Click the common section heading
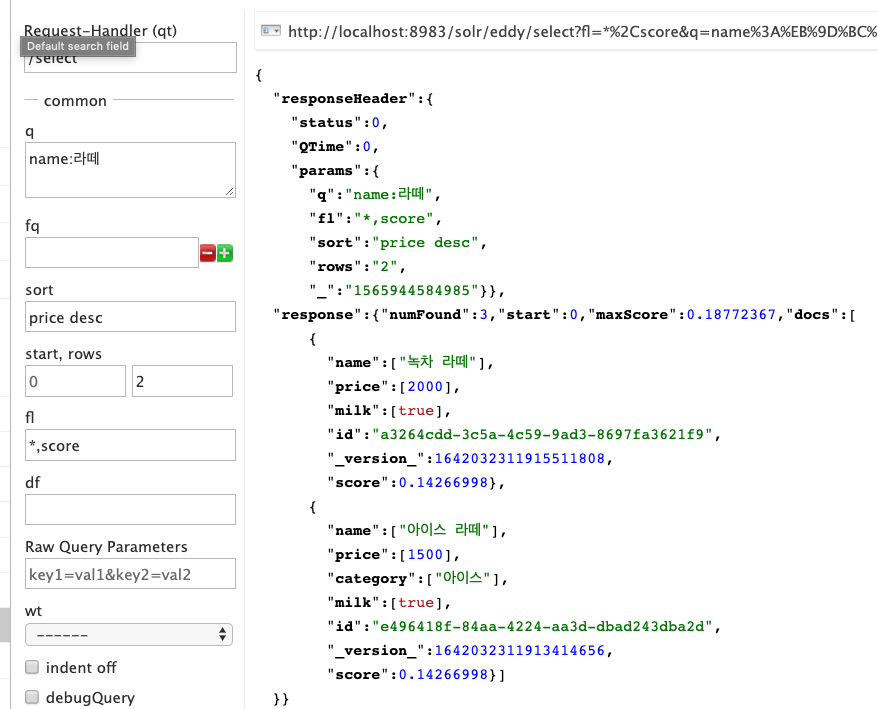This screenshot has width=878, height=709. pyautogui.click(x=75, y=101)
